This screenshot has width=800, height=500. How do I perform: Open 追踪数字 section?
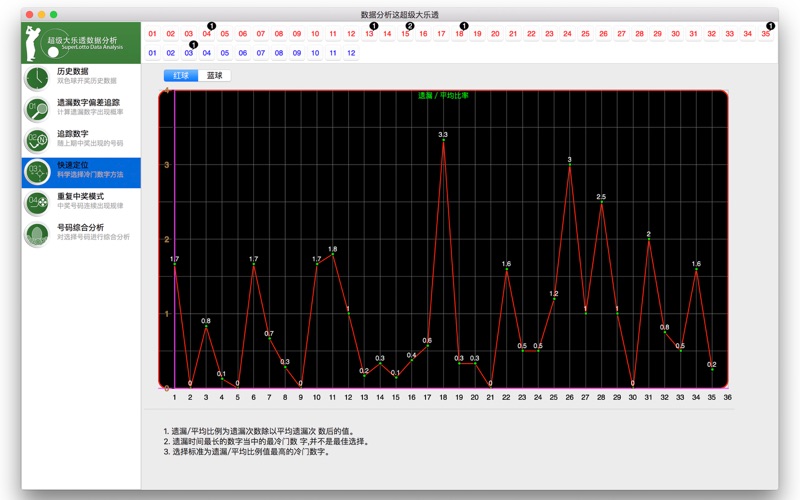tap(81, 141)
